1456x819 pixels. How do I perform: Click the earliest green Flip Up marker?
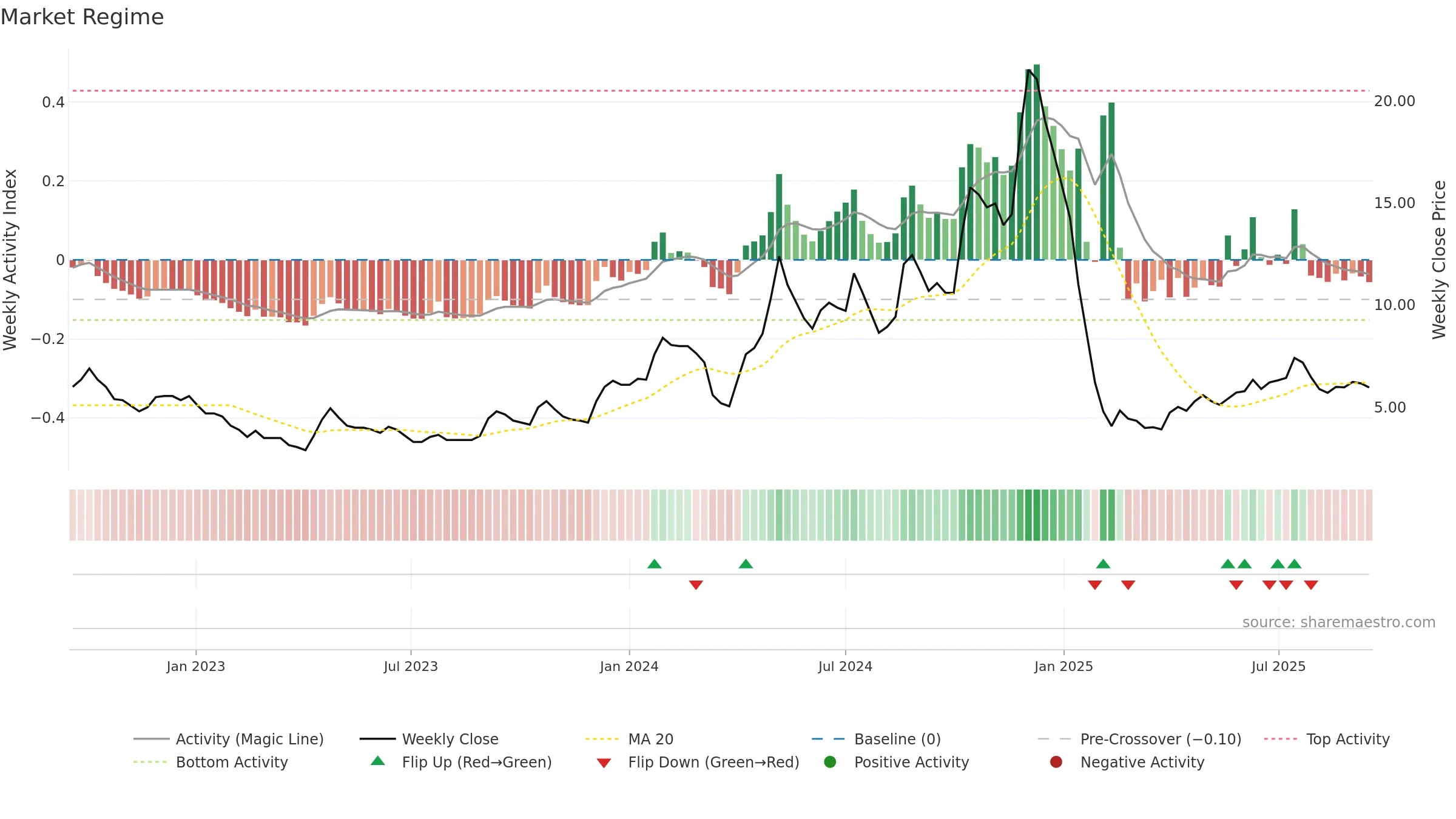(x=654, y=564)
